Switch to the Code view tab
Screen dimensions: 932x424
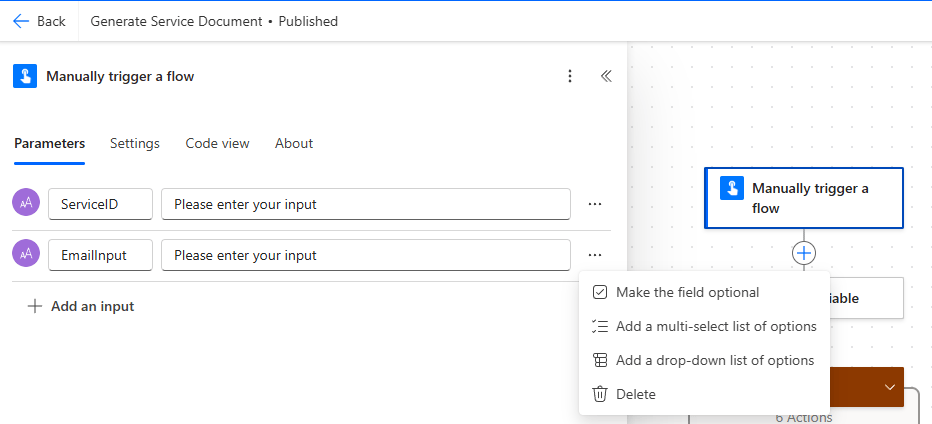click(217, 143)
